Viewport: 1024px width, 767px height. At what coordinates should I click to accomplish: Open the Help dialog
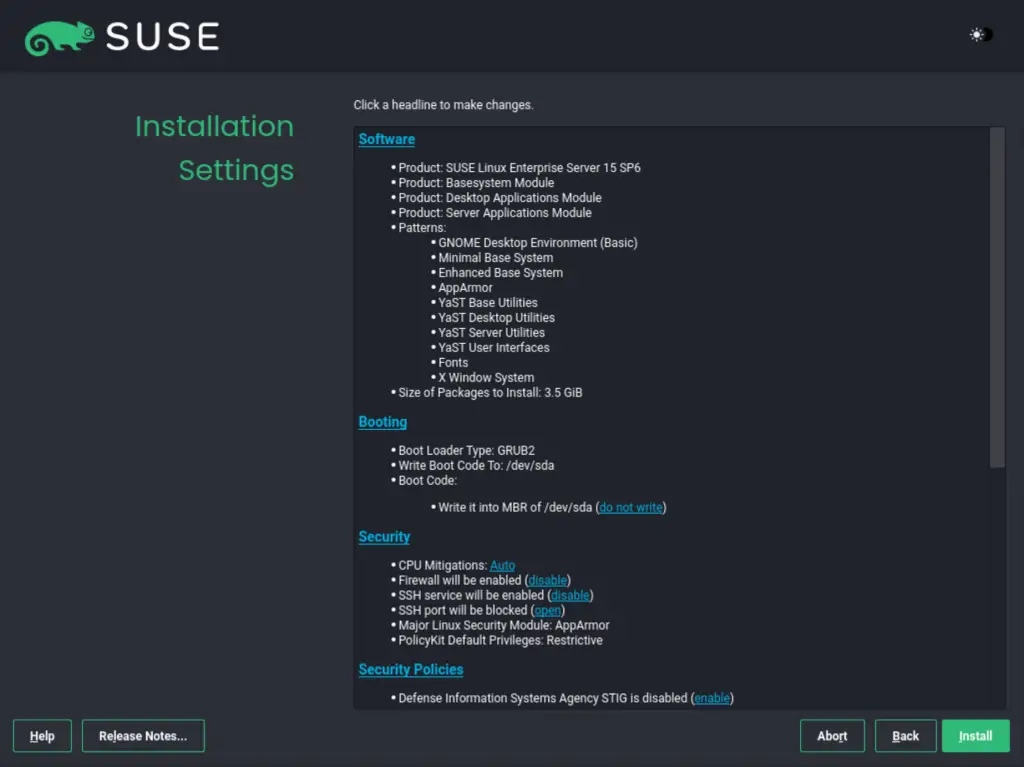point(41,735)
